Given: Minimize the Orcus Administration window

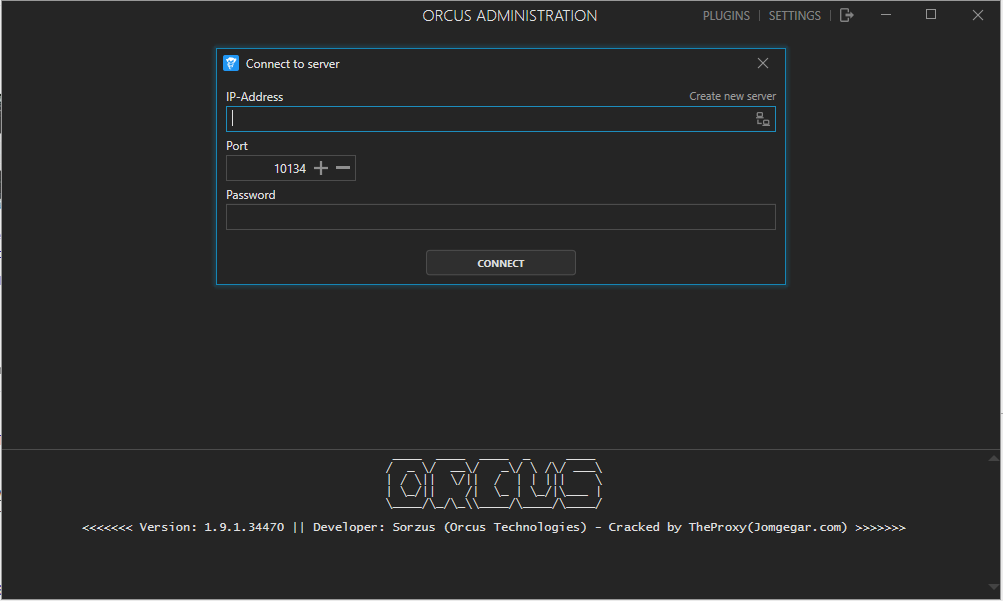Looking at the screenshot, I should [886, 14].
